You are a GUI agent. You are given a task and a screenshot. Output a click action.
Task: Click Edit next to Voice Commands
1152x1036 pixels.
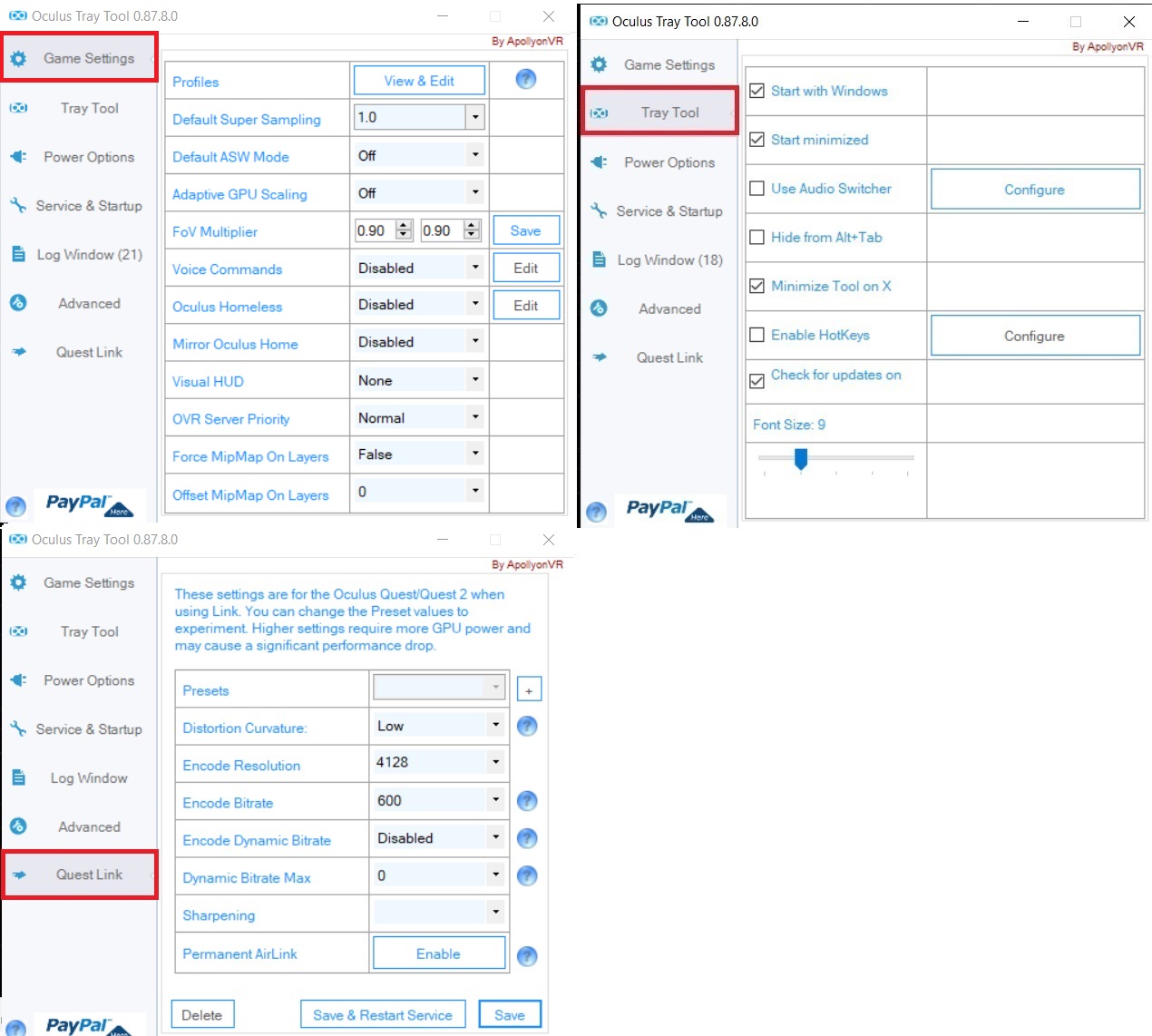(x=526, y=269)
